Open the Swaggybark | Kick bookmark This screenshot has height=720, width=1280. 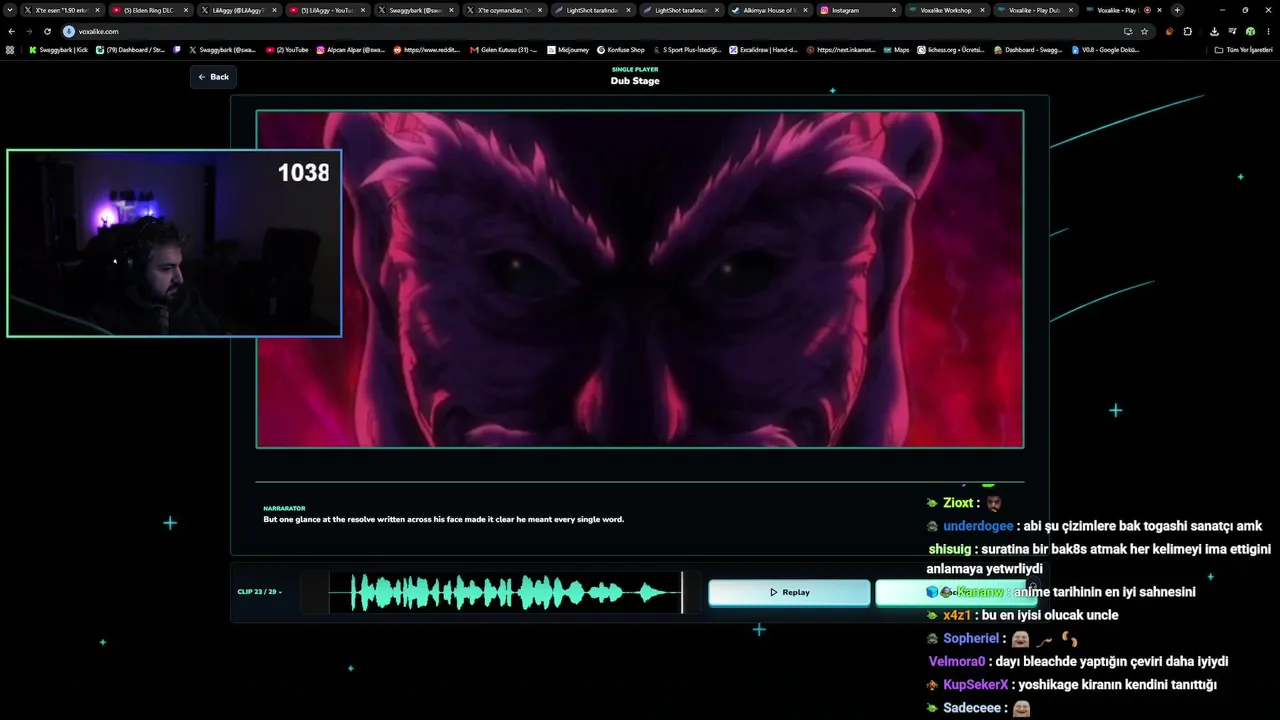pyautogui.click(x=59, y=49)
